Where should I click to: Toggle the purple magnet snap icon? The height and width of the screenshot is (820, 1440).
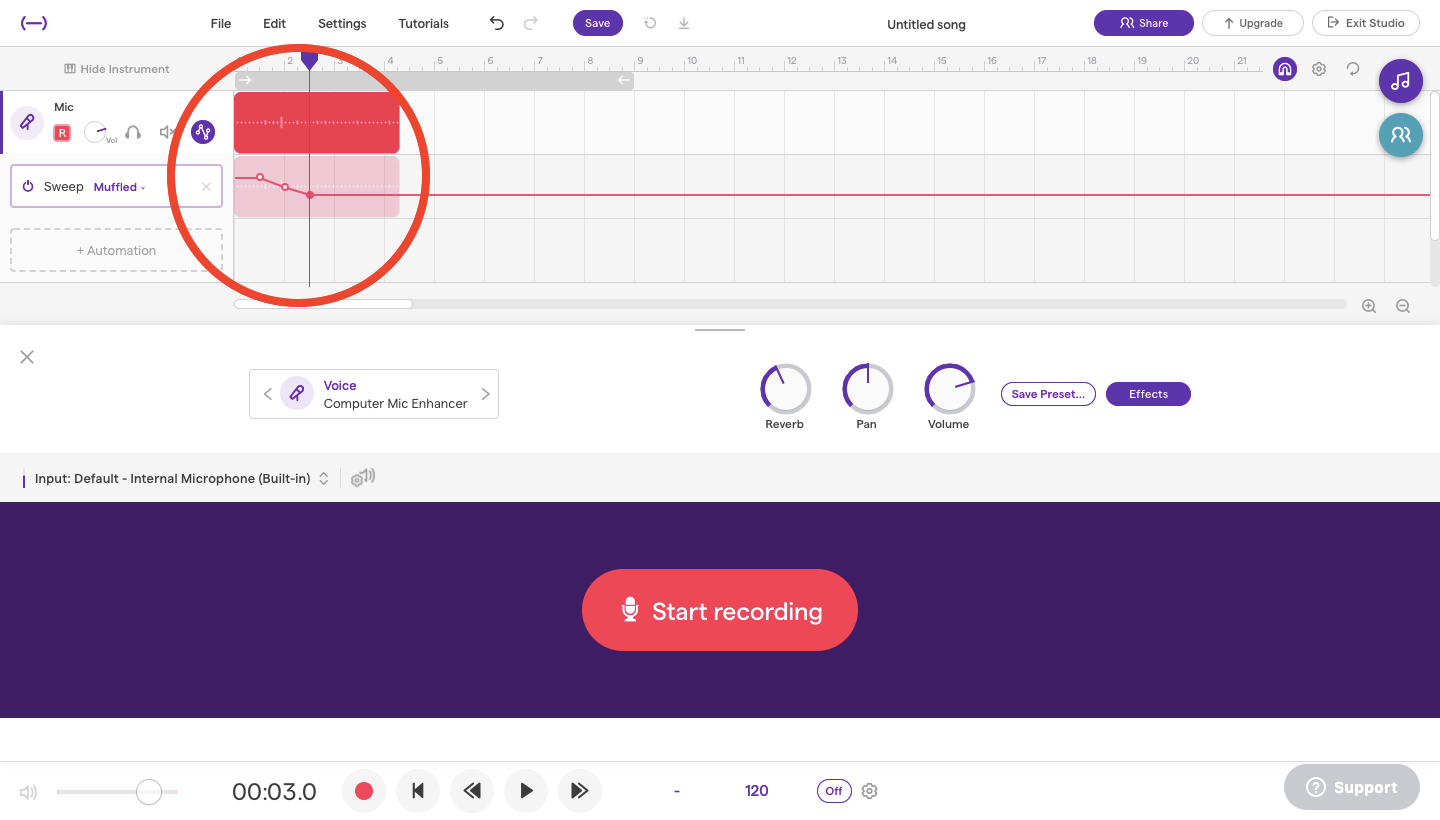pyautogui.click(x=1285, y=69)
